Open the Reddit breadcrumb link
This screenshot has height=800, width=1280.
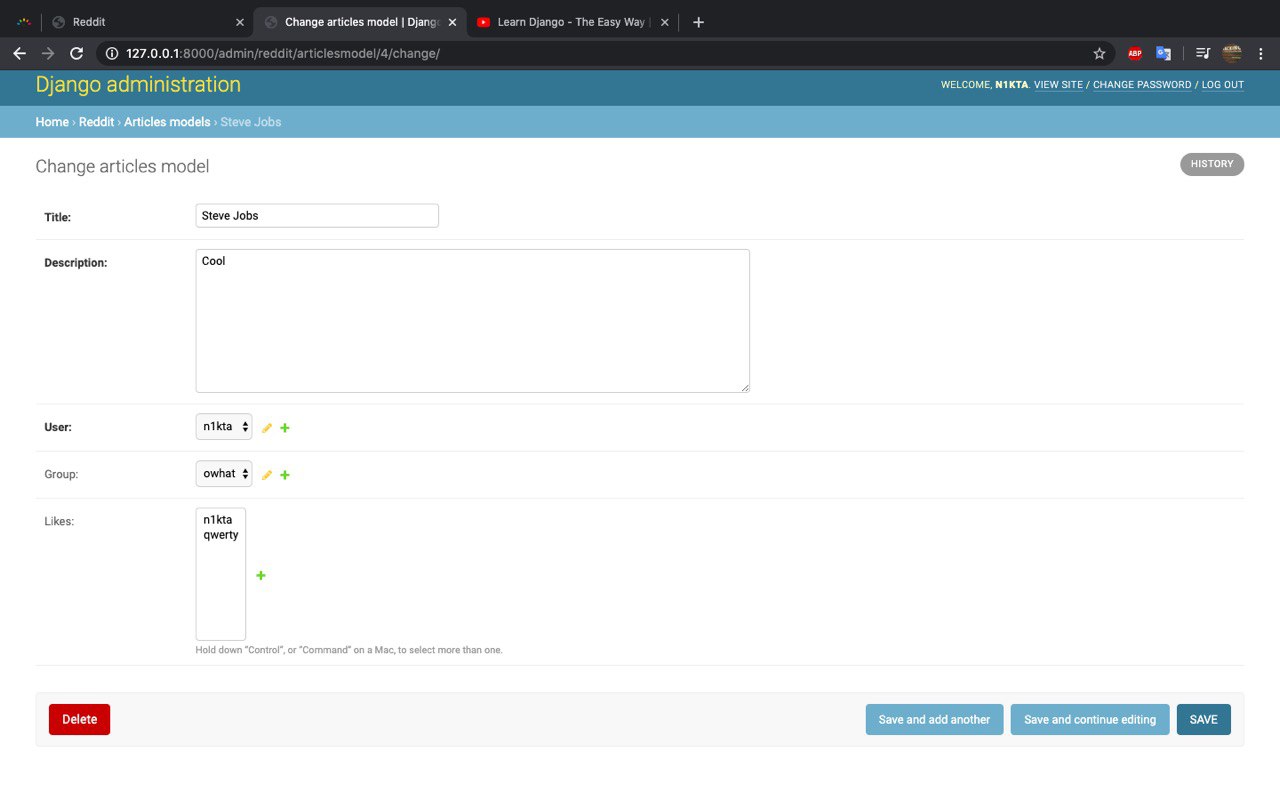tap(97, 122)
